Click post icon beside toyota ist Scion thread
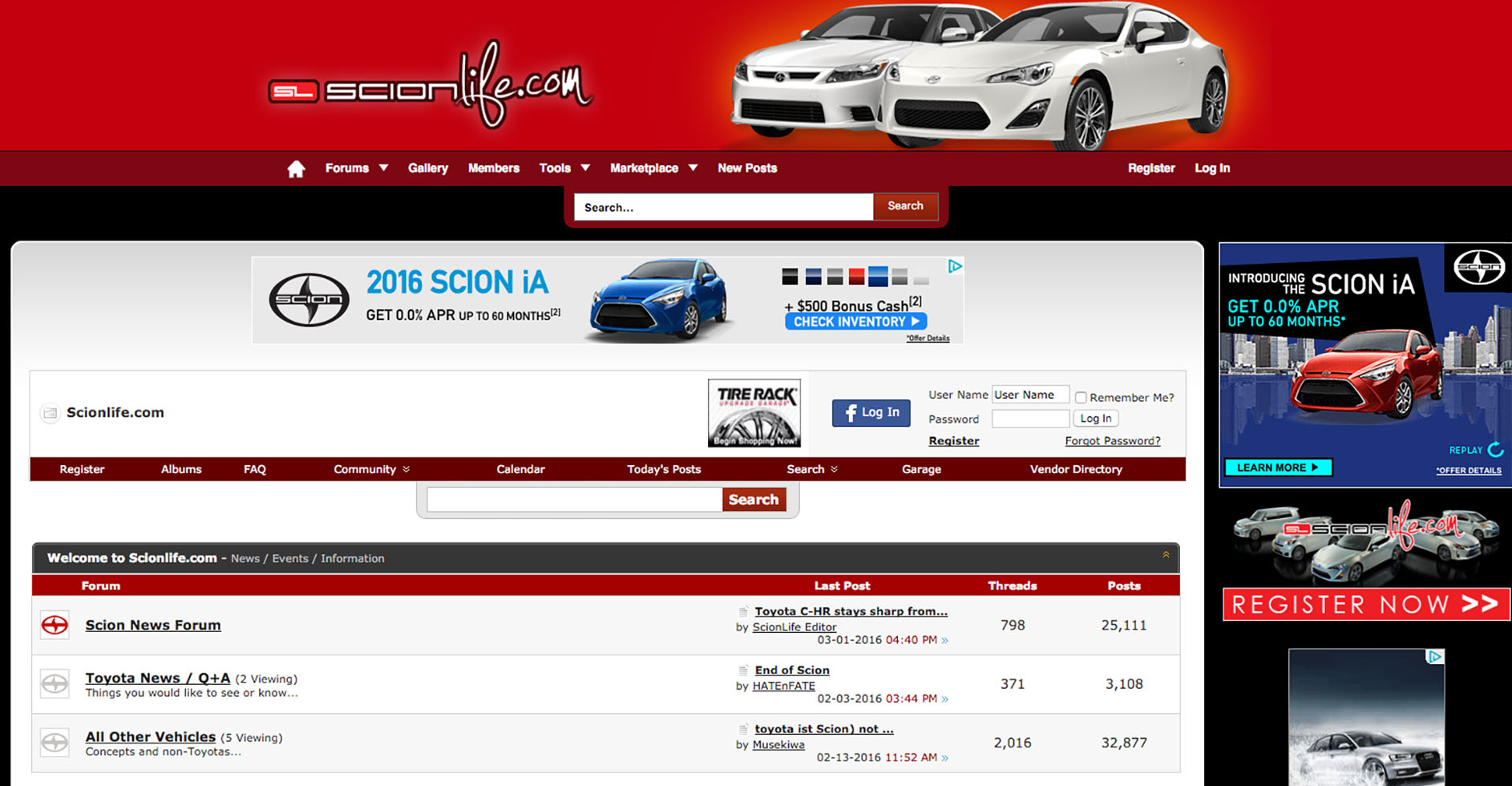The height and width of the screenshot is (786, 1512). [743, 728]
